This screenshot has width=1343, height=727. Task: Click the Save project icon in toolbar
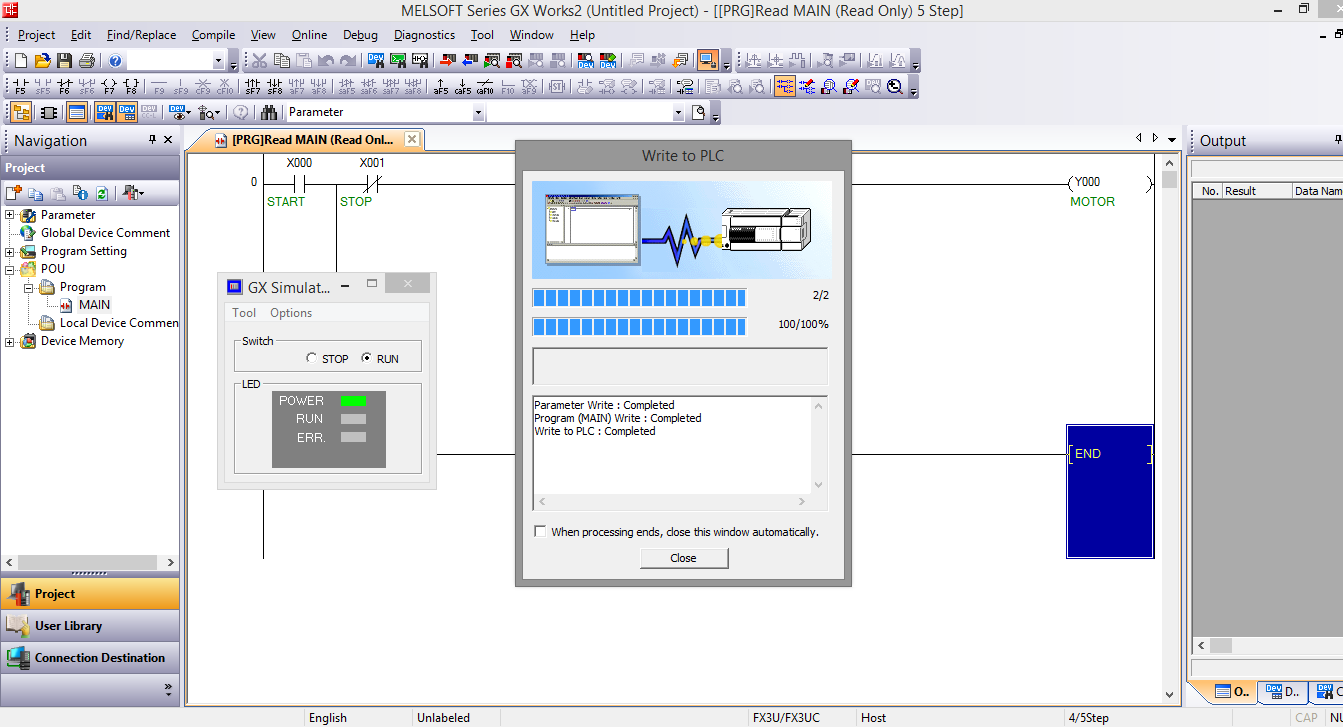click(x=64, y=61)
